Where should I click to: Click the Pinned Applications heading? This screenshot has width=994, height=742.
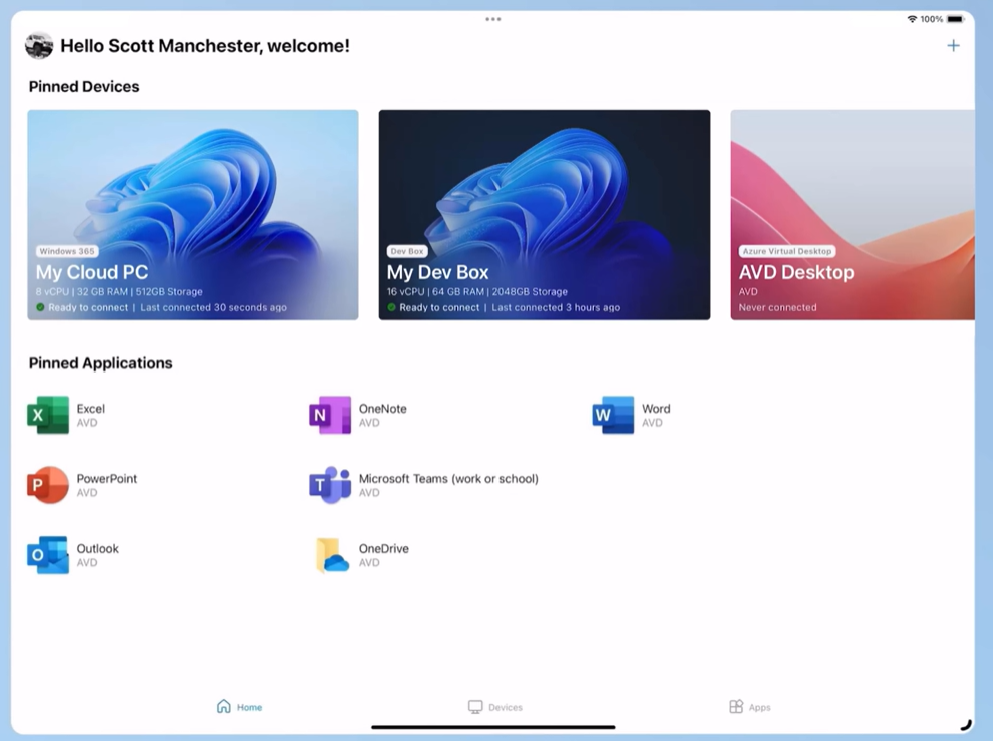(x=100, y=363)
